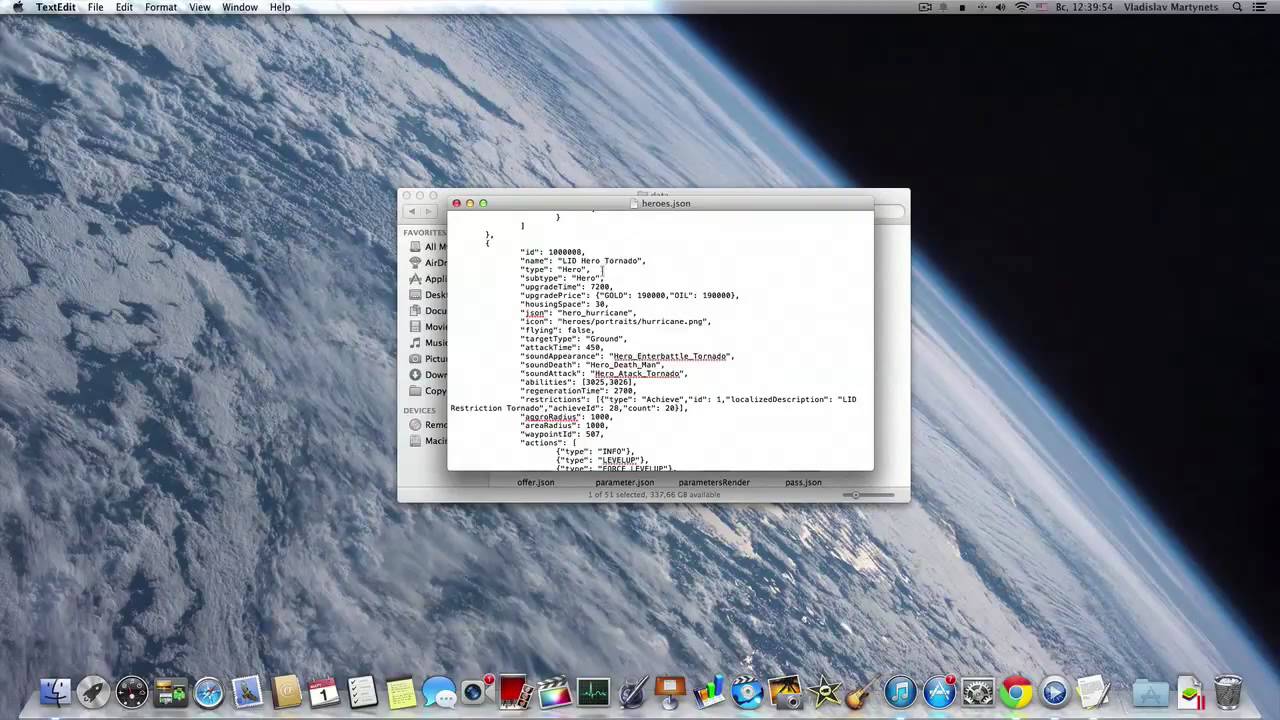Open iPhoto from the Dock
This screenshot has height=720, width=1280.
(786, 691)
